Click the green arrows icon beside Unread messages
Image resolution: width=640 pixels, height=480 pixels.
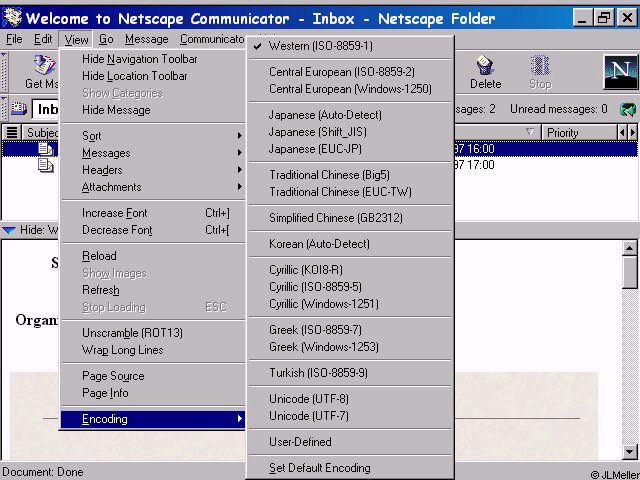[x=628, y=109]
